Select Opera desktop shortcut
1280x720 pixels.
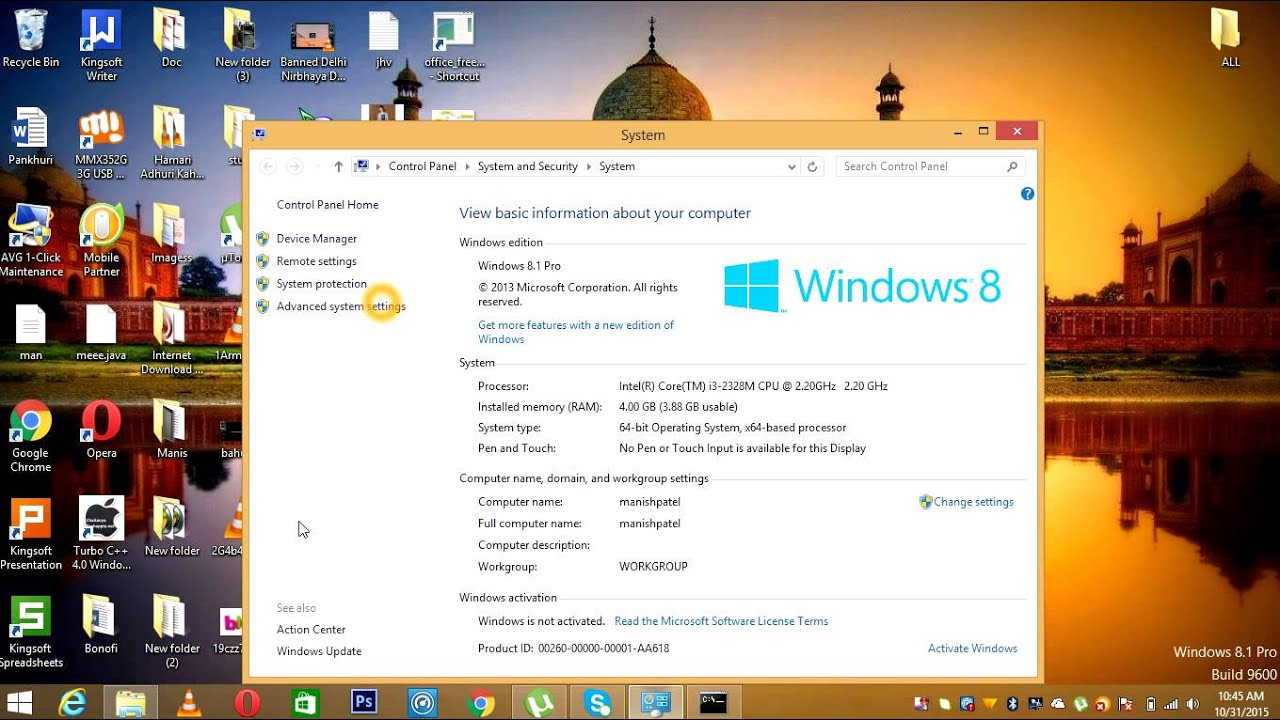tap(101, 430)
